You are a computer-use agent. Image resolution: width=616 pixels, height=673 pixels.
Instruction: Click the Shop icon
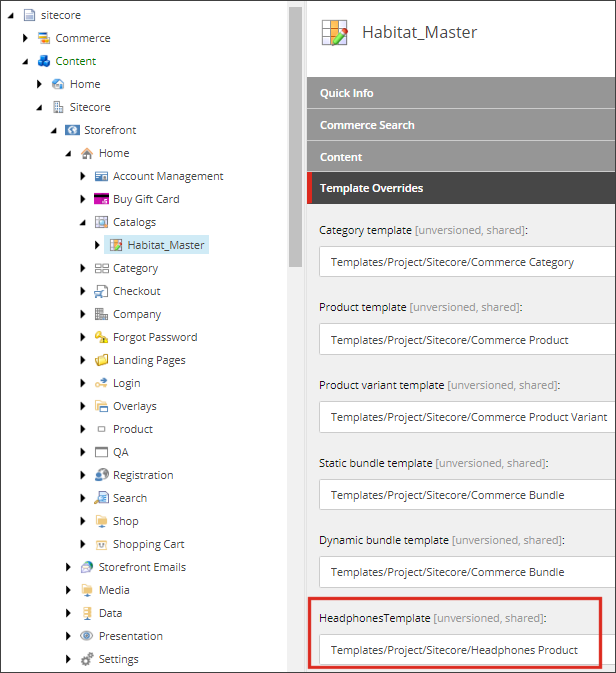coord(101,521)
